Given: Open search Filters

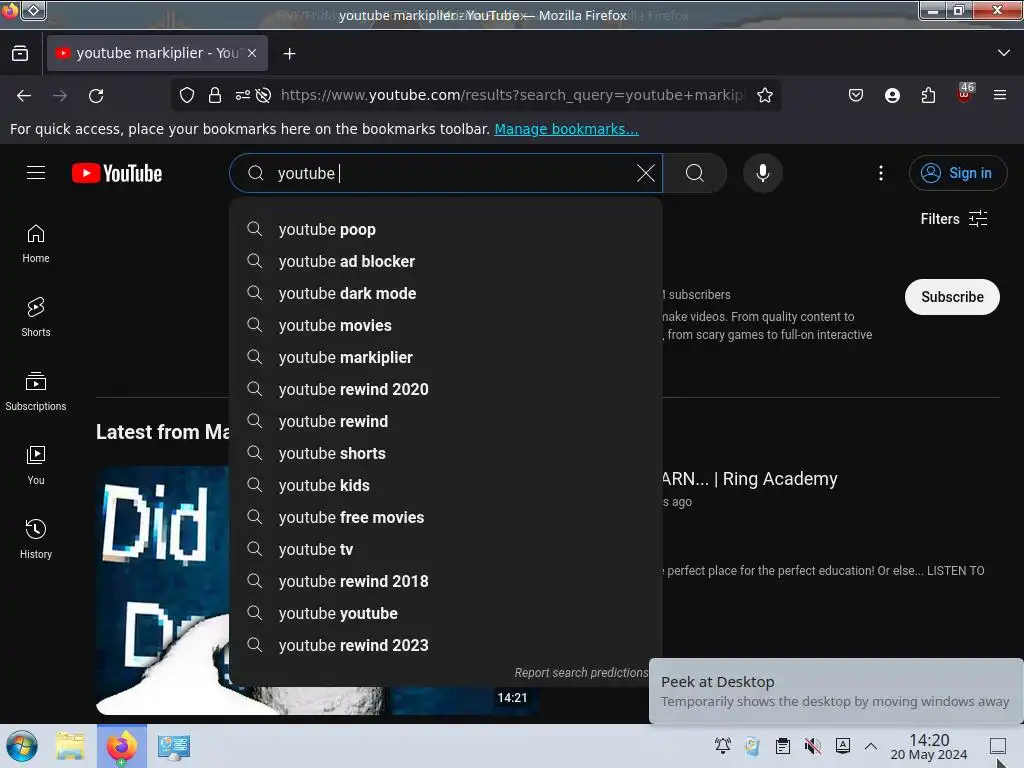Looking at the screenshot, I should 953,219.
